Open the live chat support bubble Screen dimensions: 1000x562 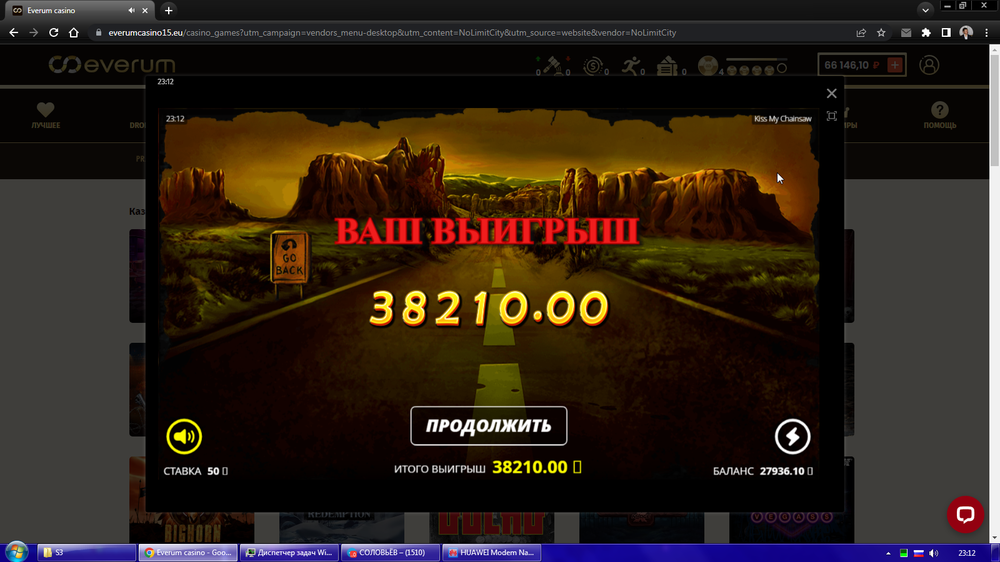pyautogui.click(x=965, y=514)
